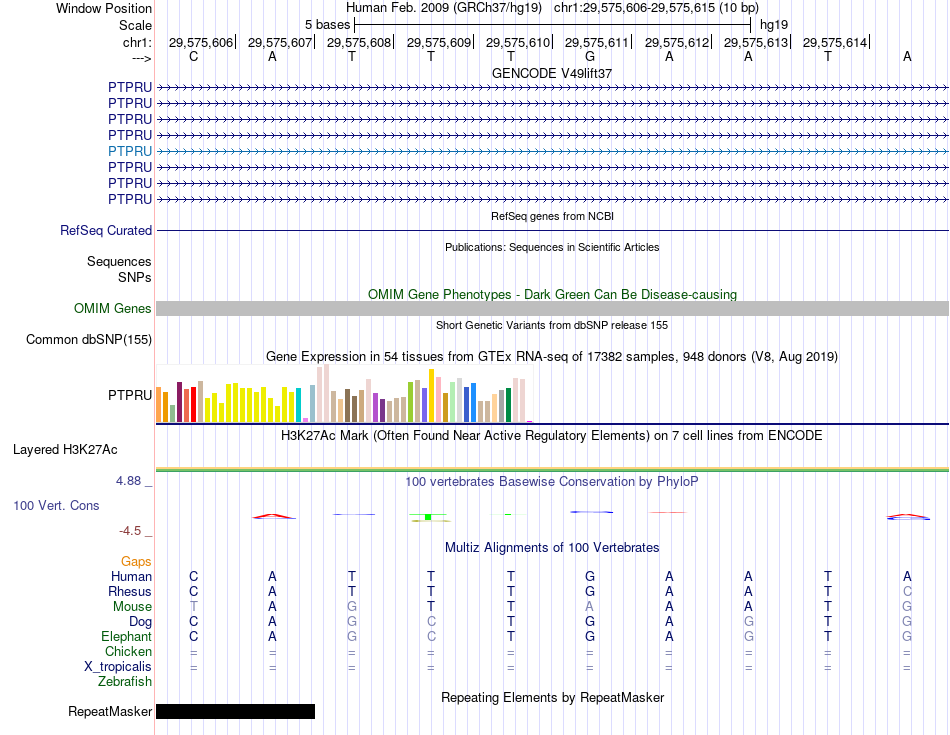Open the GENCODE V49lift37 track title

click(x=552, y=73)
